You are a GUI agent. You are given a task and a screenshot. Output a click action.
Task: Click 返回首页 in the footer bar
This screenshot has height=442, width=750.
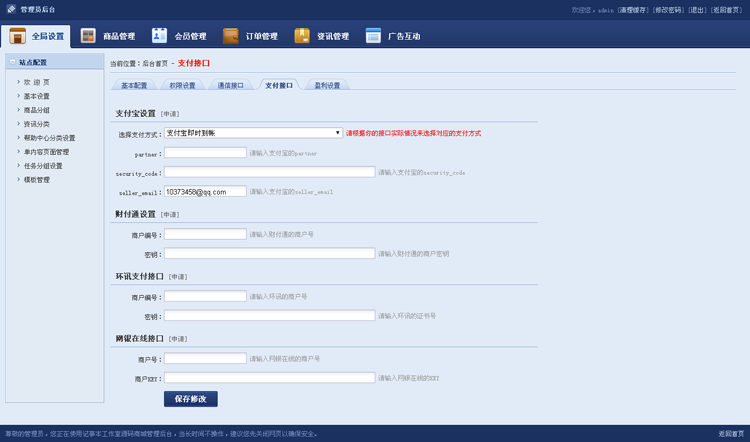[x=731, y=434]
